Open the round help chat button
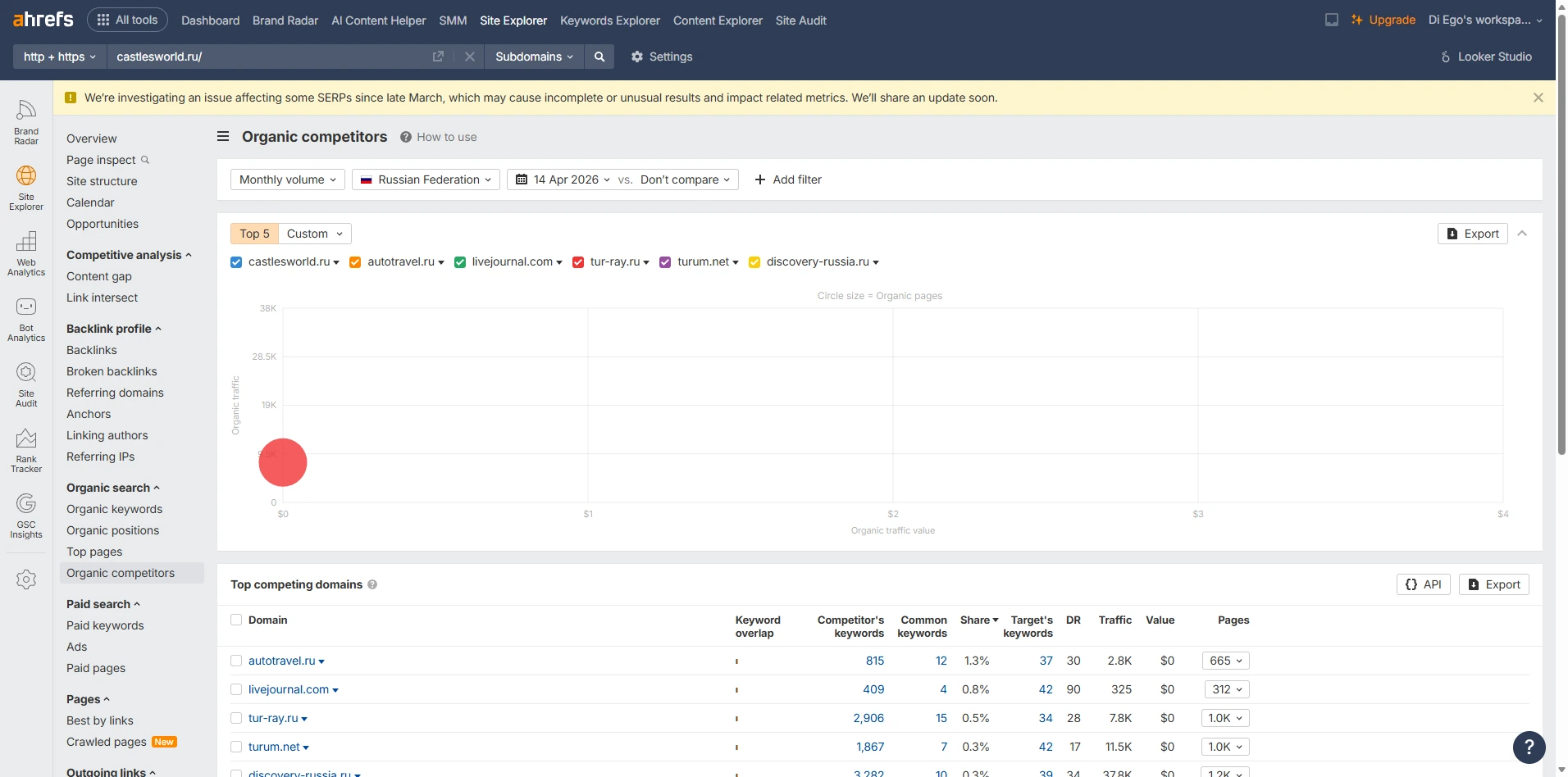This screenshot has width=1568, height=777. point(1529,747)
